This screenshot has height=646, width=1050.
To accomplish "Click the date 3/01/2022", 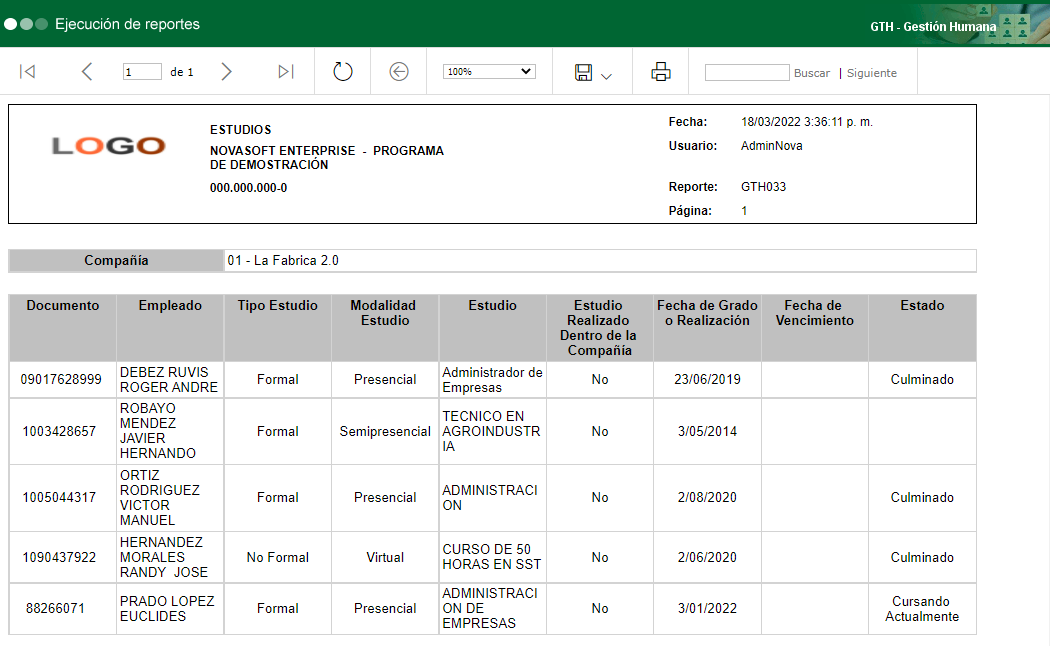I will pyautogui.click(x=707, y=609).
